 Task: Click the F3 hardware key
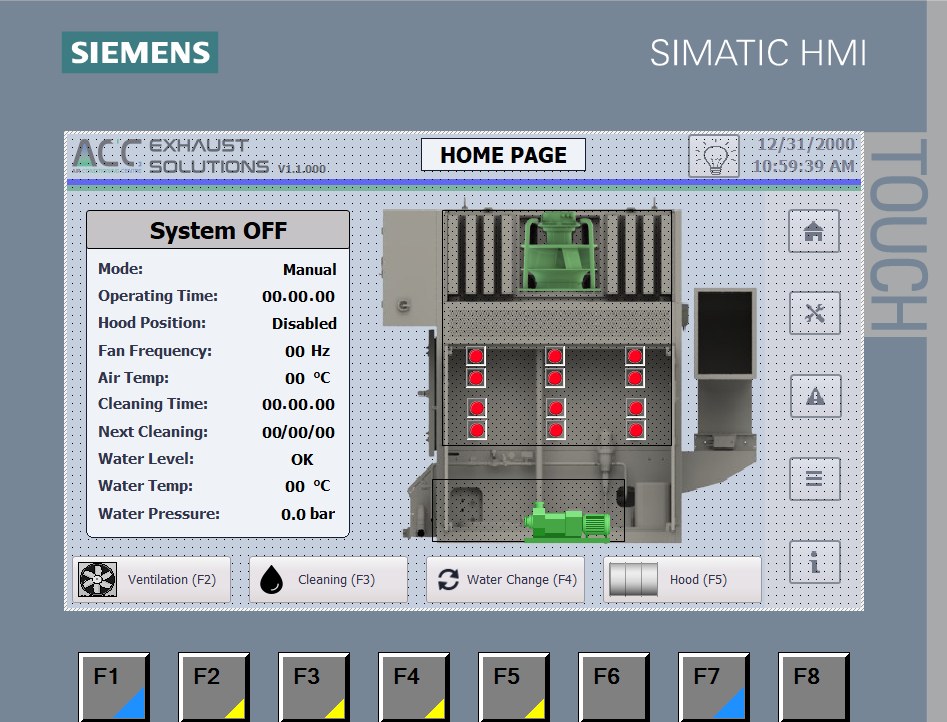(x=314, y=687)
